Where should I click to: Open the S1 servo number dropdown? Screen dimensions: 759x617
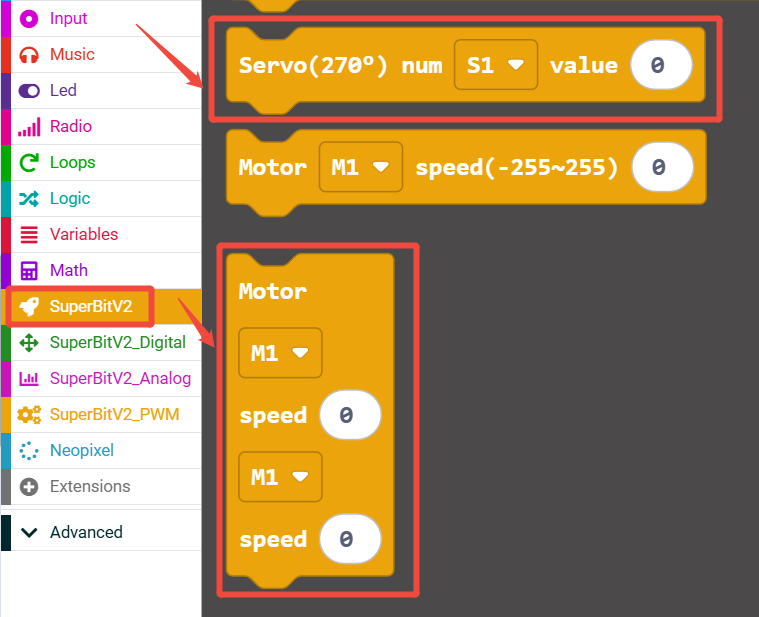496,65
